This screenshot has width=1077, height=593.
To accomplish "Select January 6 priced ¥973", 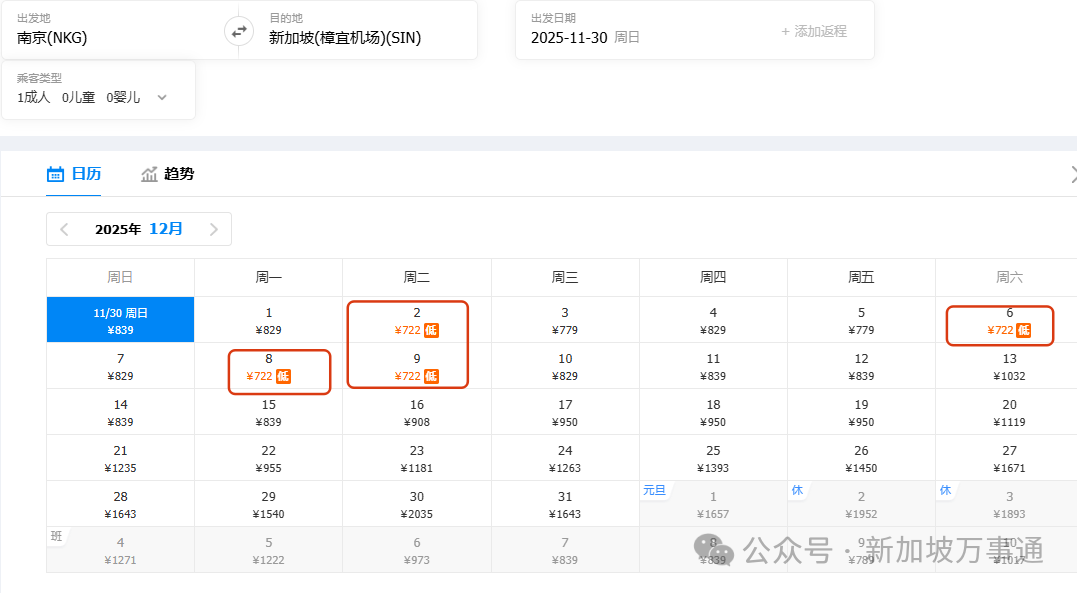I will tap(417, 550).
